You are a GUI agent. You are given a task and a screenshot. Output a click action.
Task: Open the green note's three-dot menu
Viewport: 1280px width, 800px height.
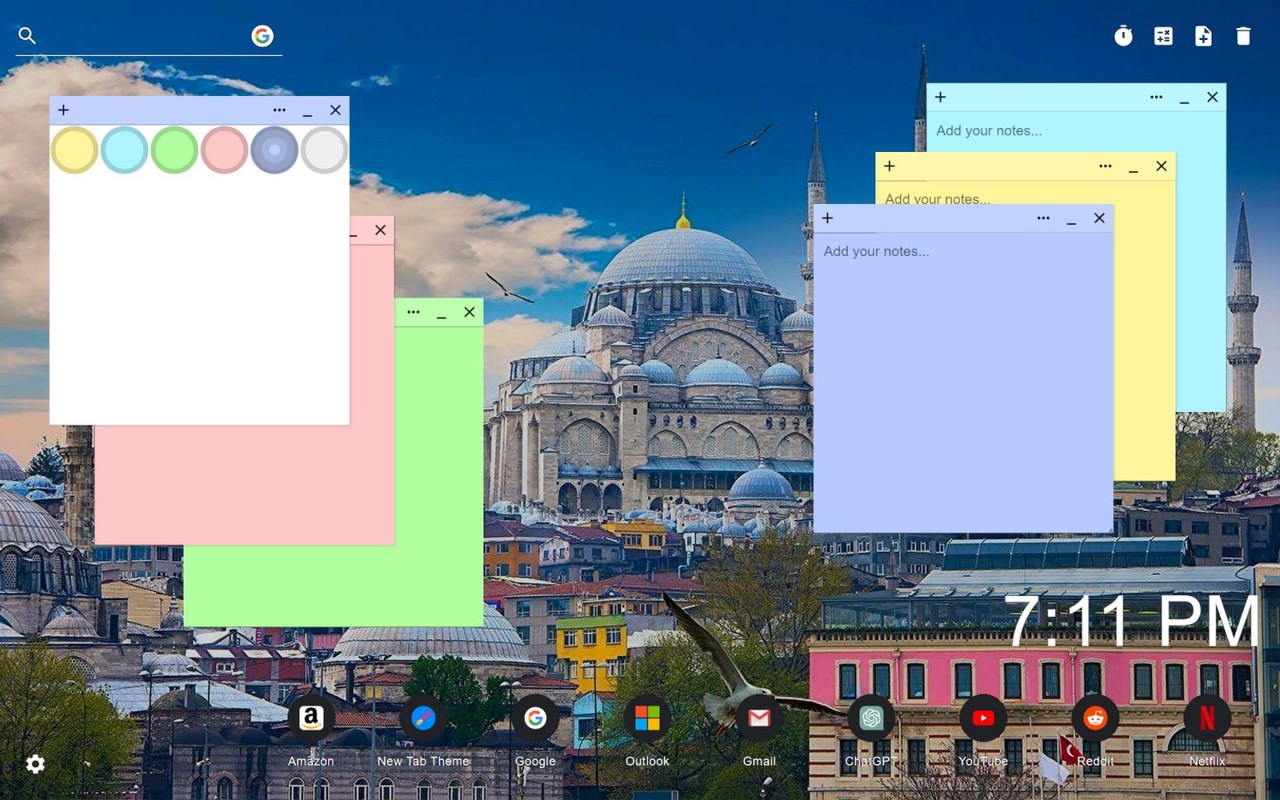[x=413, y=312]
